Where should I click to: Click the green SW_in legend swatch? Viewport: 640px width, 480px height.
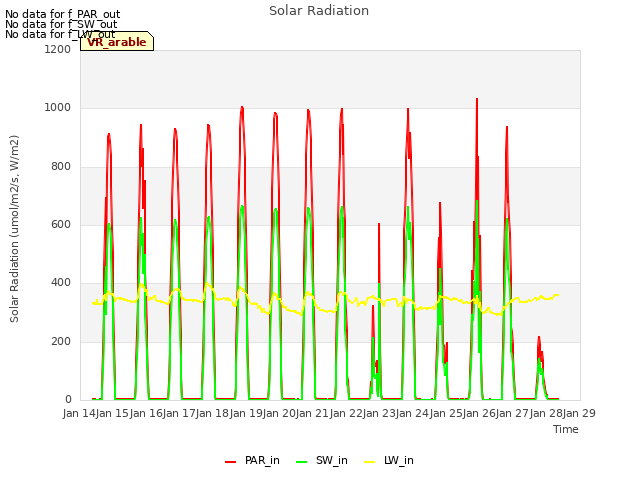[302, 462]
